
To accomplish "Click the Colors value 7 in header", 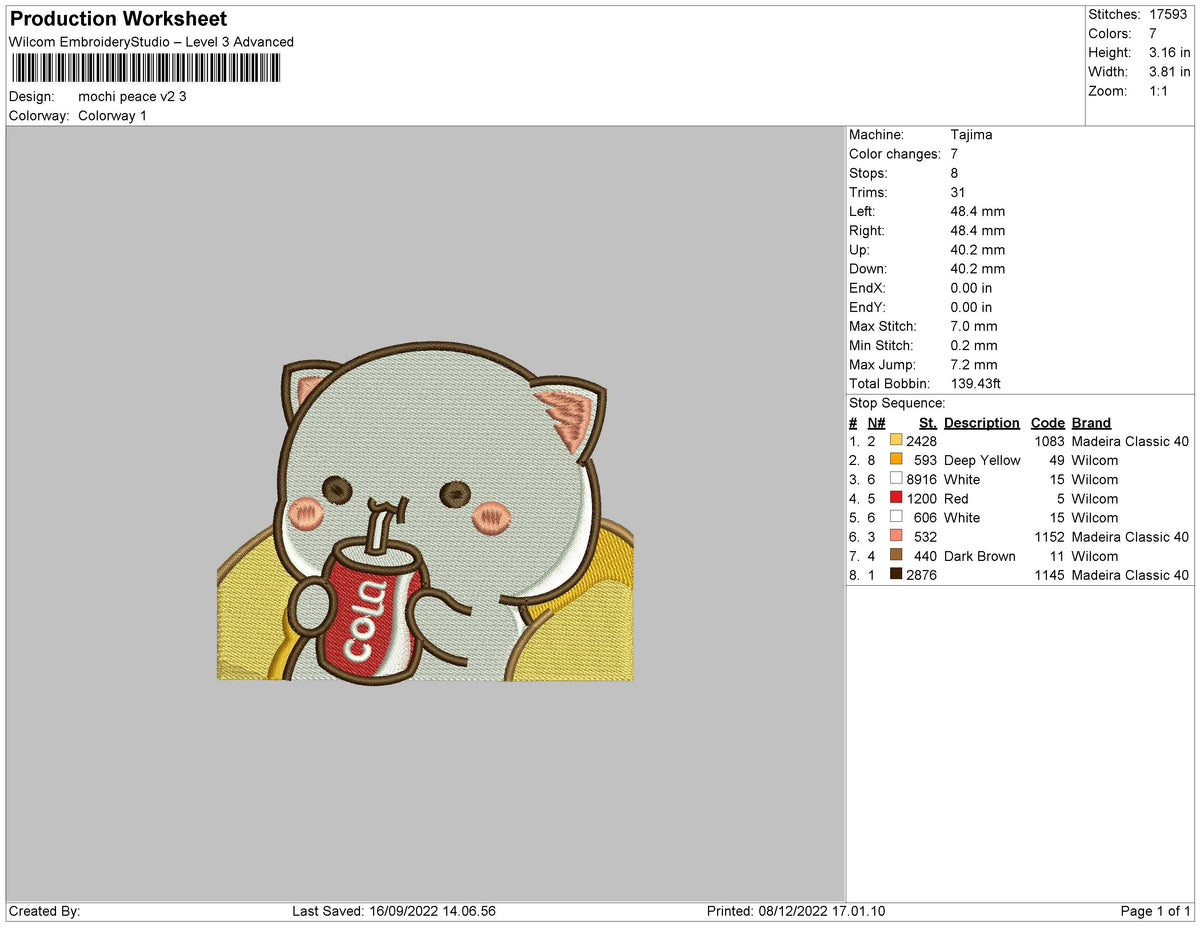I will pos(1154,33).
